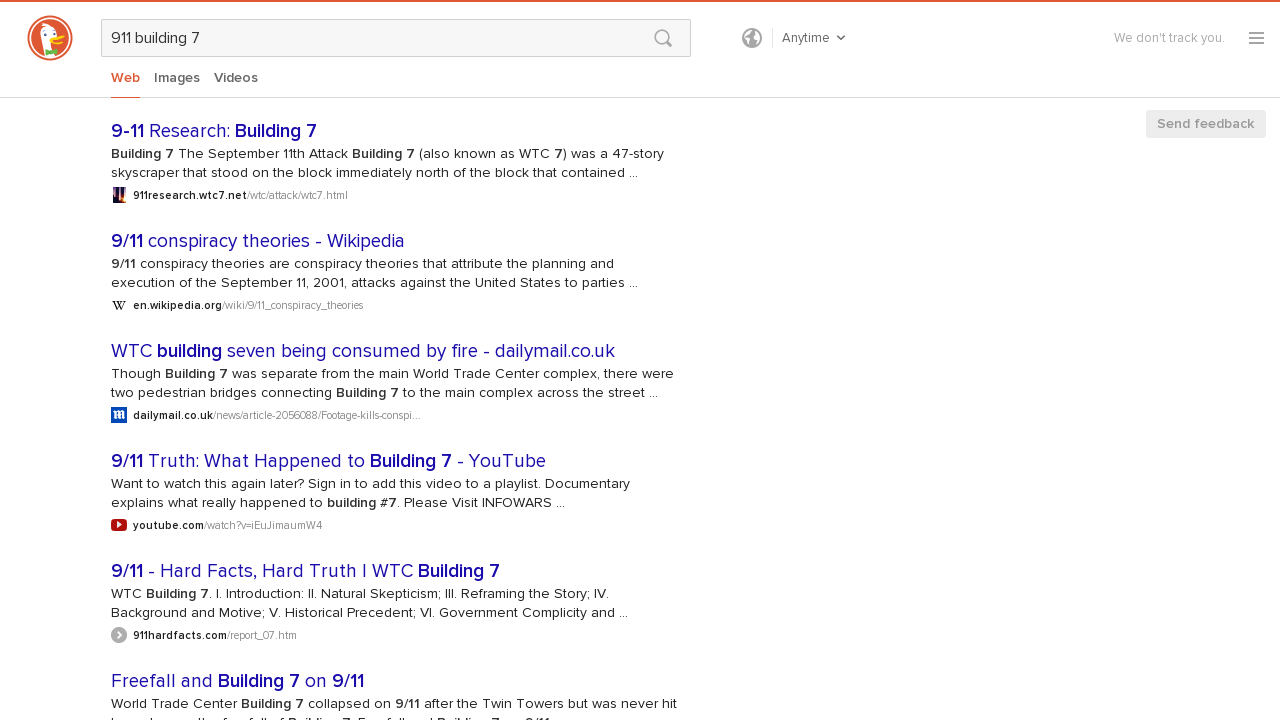Screen dimensions: 1280x720
Task: Switch to the Images tab
Action: click(177, 78)
